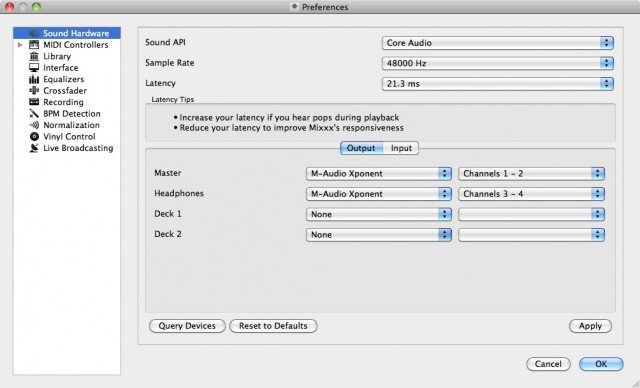Click the Preferences title bar icon

295,7
